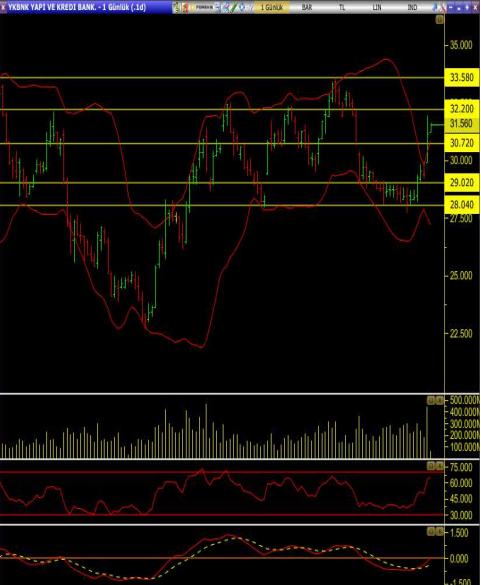Select the LIN scale option
Screen dimensions: 481x585
[377, 7]
